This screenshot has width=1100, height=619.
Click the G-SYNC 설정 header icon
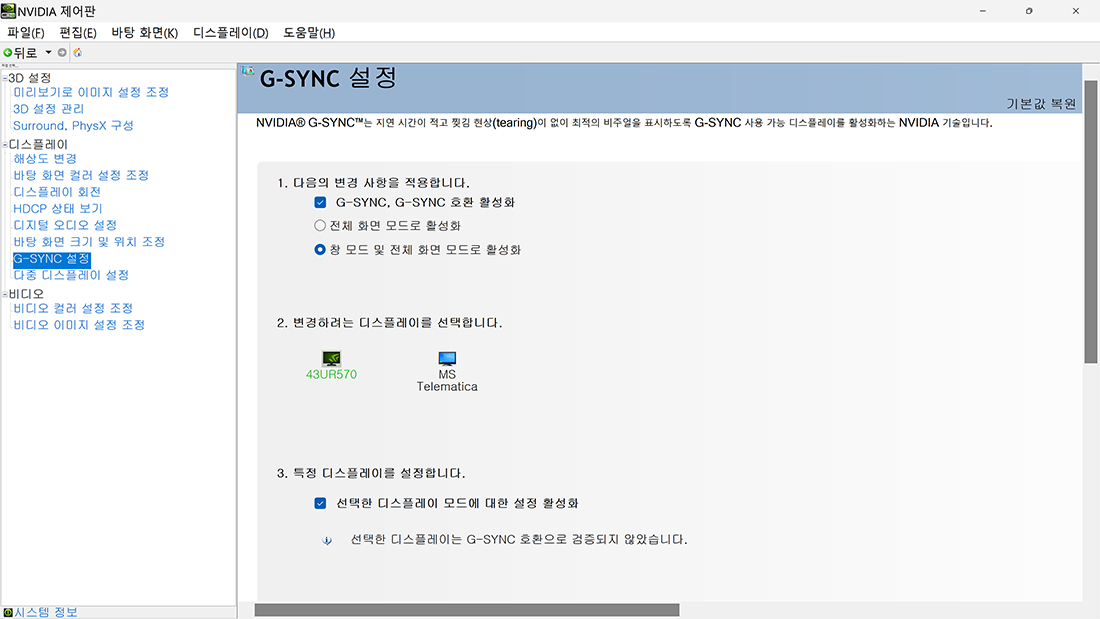click(248, 71)
